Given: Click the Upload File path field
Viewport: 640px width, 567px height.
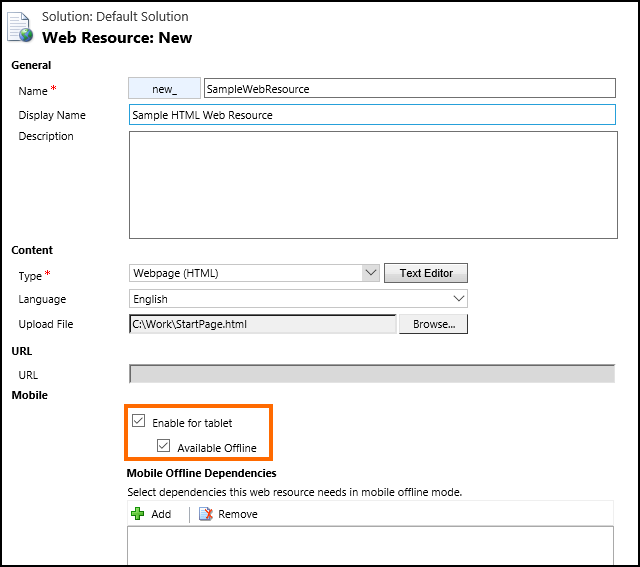Looking at the screenshot, I should 263,324.
